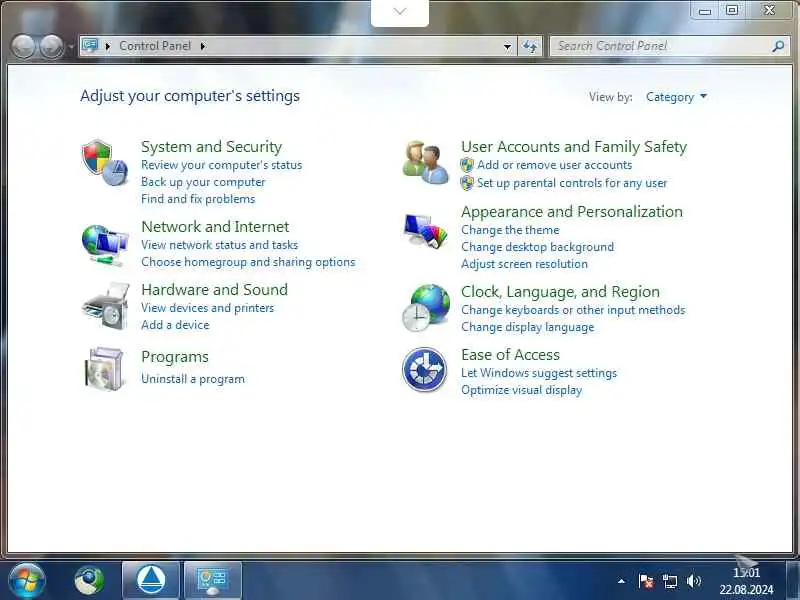Open the View by Category dropdown
Screen dimensions: 800x600
click(x=676, y=97)
